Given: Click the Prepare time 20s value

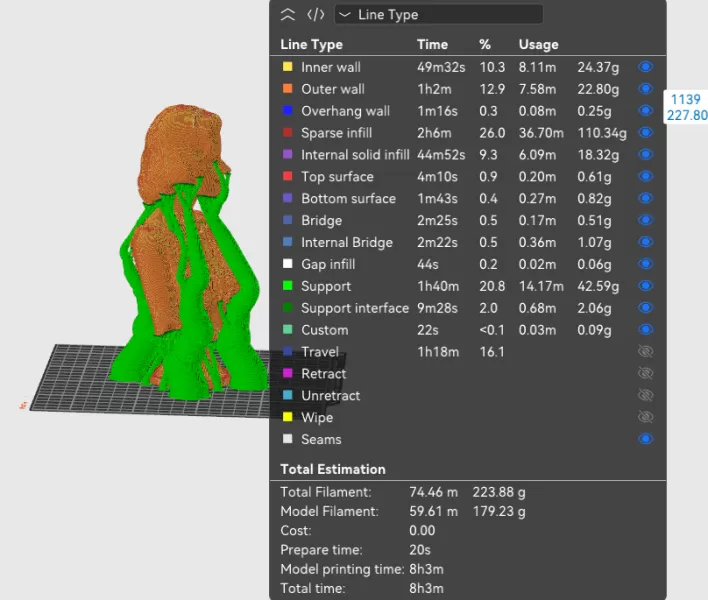Looking at the screenshot, I should pyautogui.click(x=420, y=550).
